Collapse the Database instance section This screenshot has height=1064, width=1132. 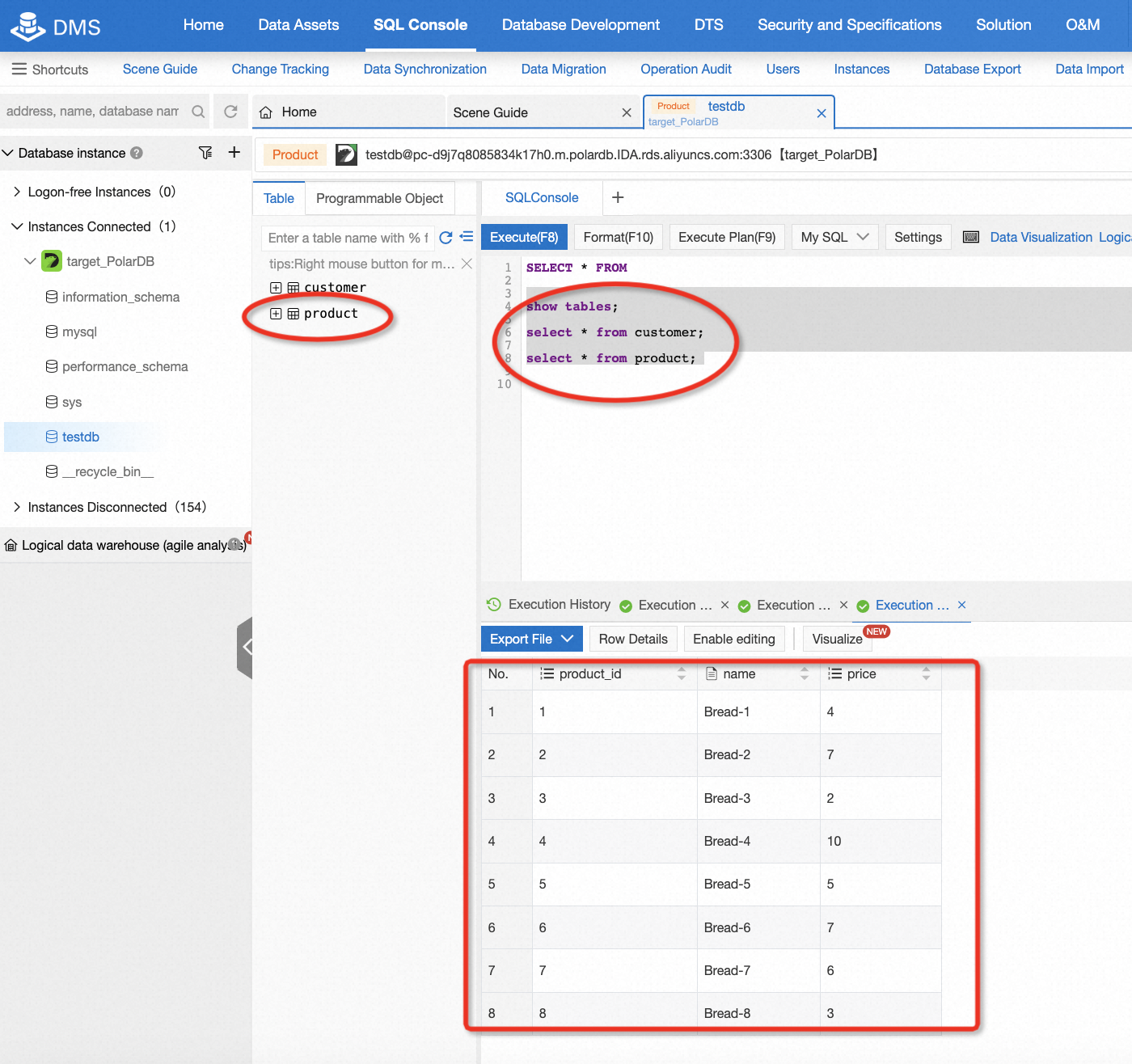(x=8, y=153)
